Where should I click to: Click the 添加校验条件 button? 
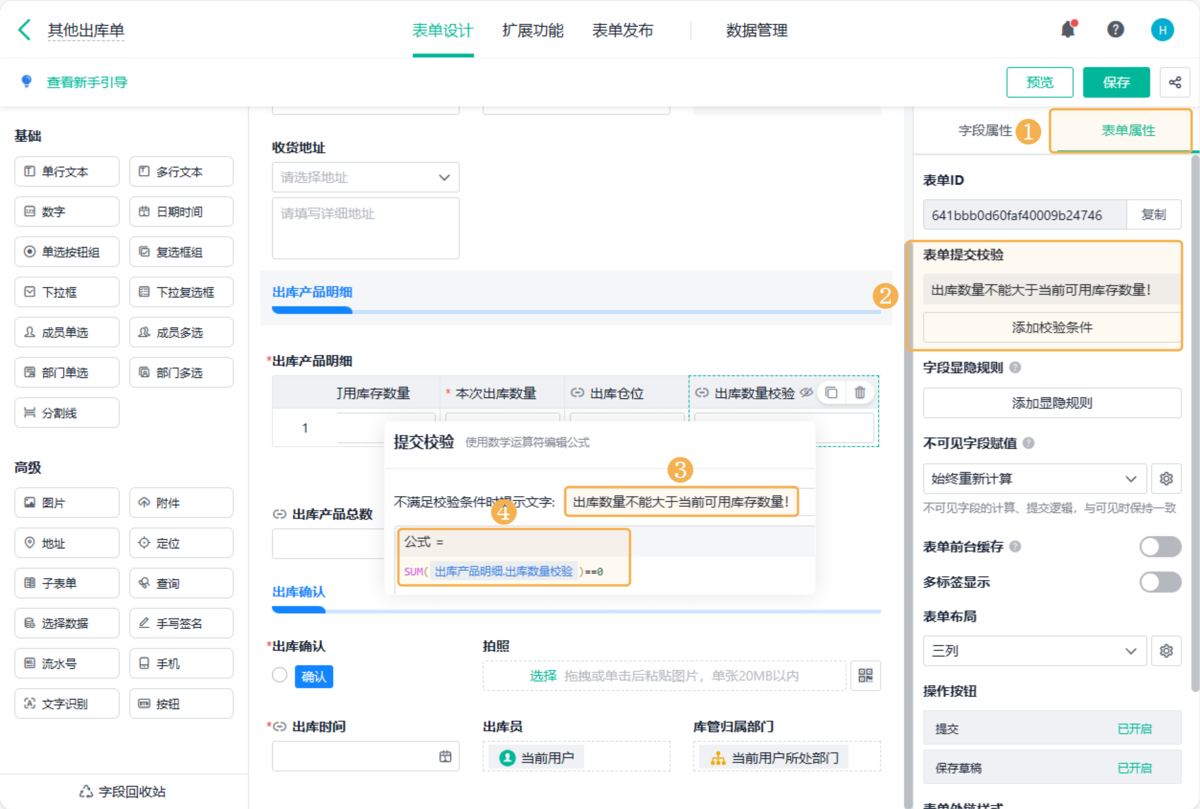pos(1052,327)
